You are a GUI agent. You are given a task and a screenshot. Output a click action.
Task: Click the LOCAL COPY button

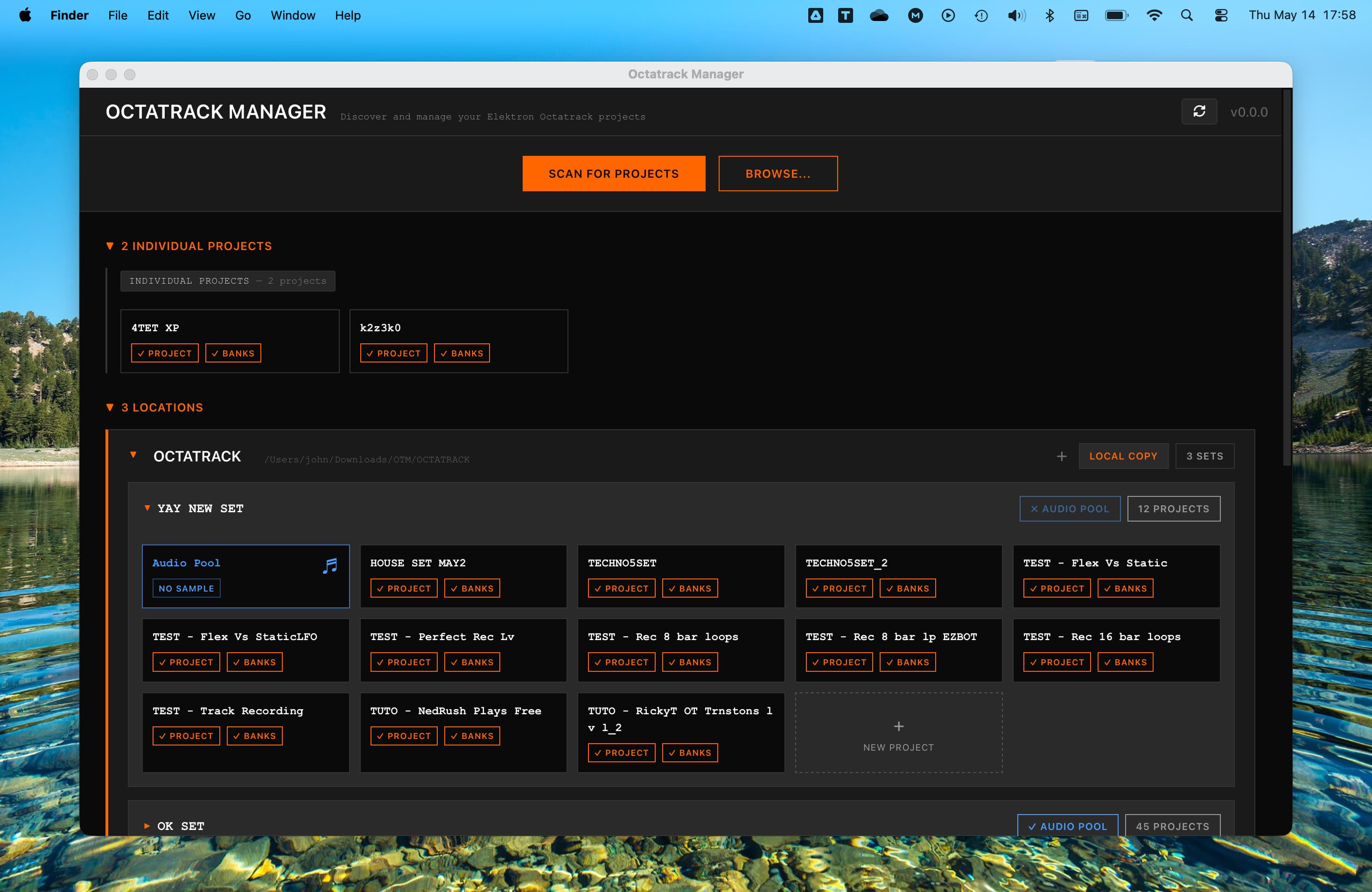(1124, 456)
